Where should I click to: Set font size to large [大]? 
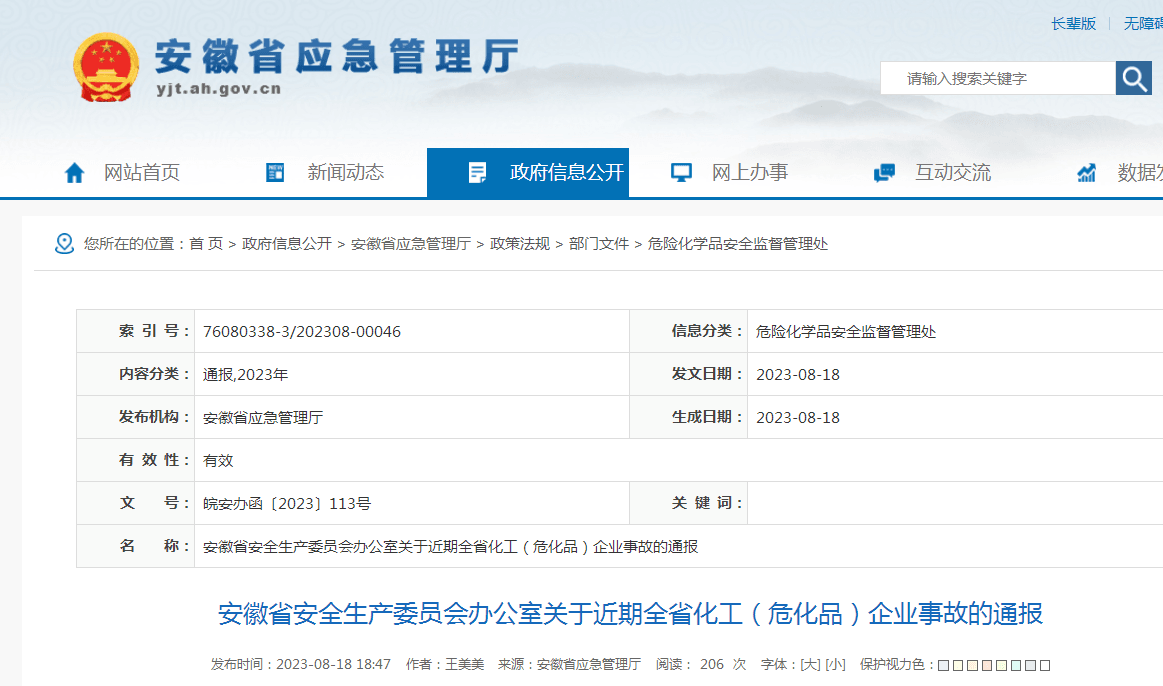(808, 664)
